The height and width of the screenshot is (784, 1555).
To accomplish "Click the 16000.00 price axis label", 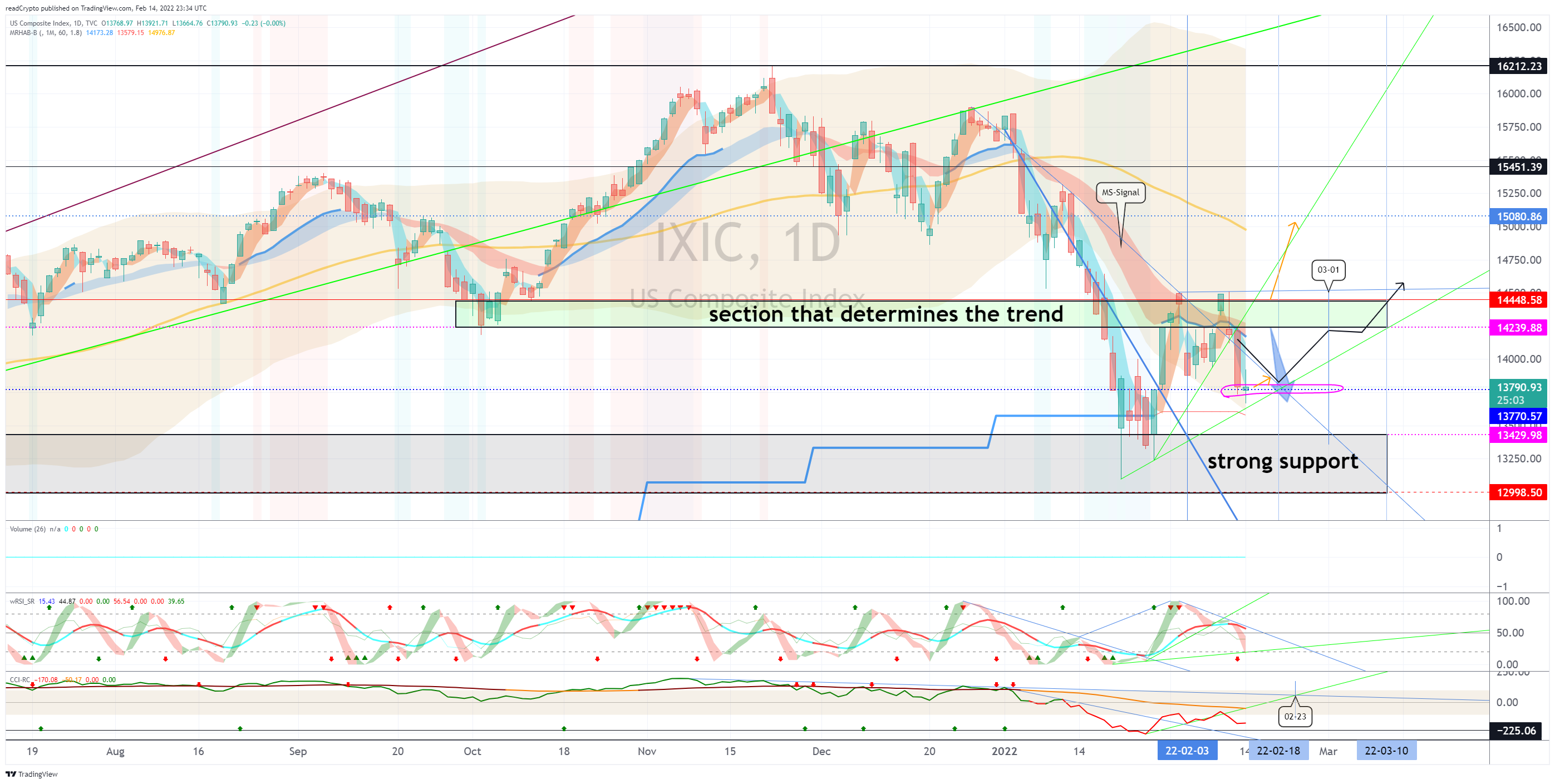I will 1519,93.
